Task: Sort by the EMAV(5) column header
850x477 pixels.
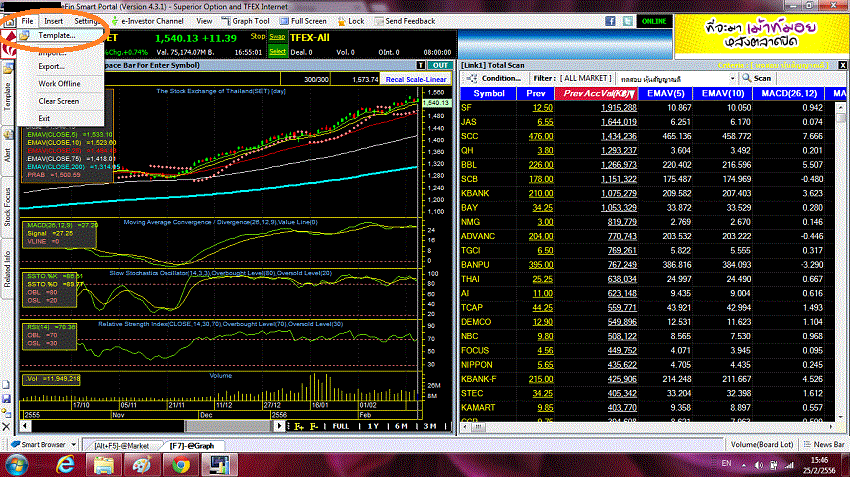Action: 666,93
